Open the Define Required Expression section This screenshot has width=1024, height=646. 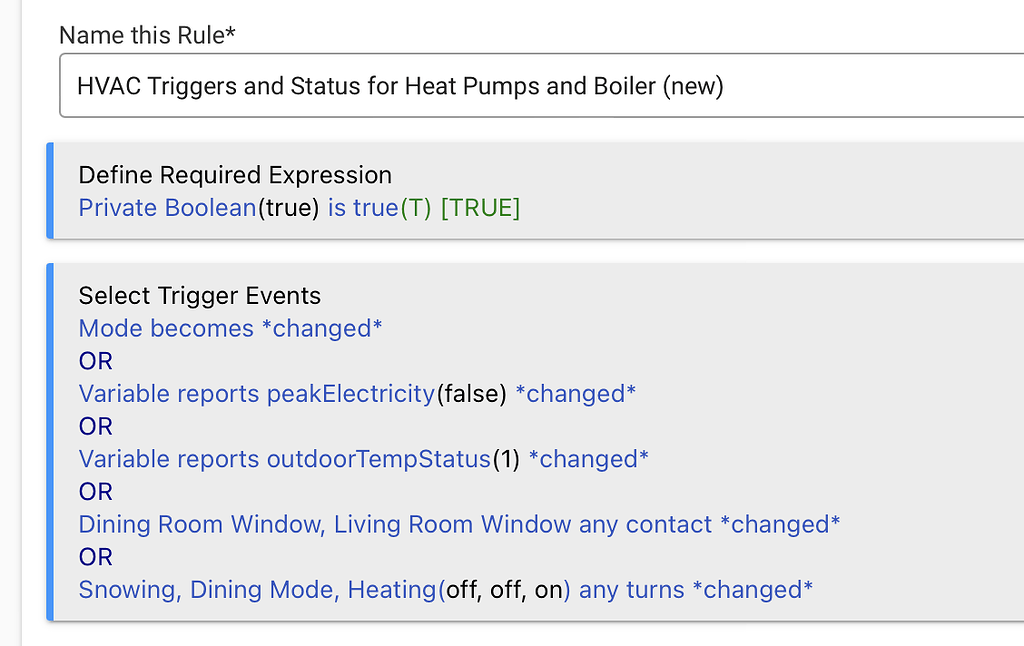tap(235, 175)
